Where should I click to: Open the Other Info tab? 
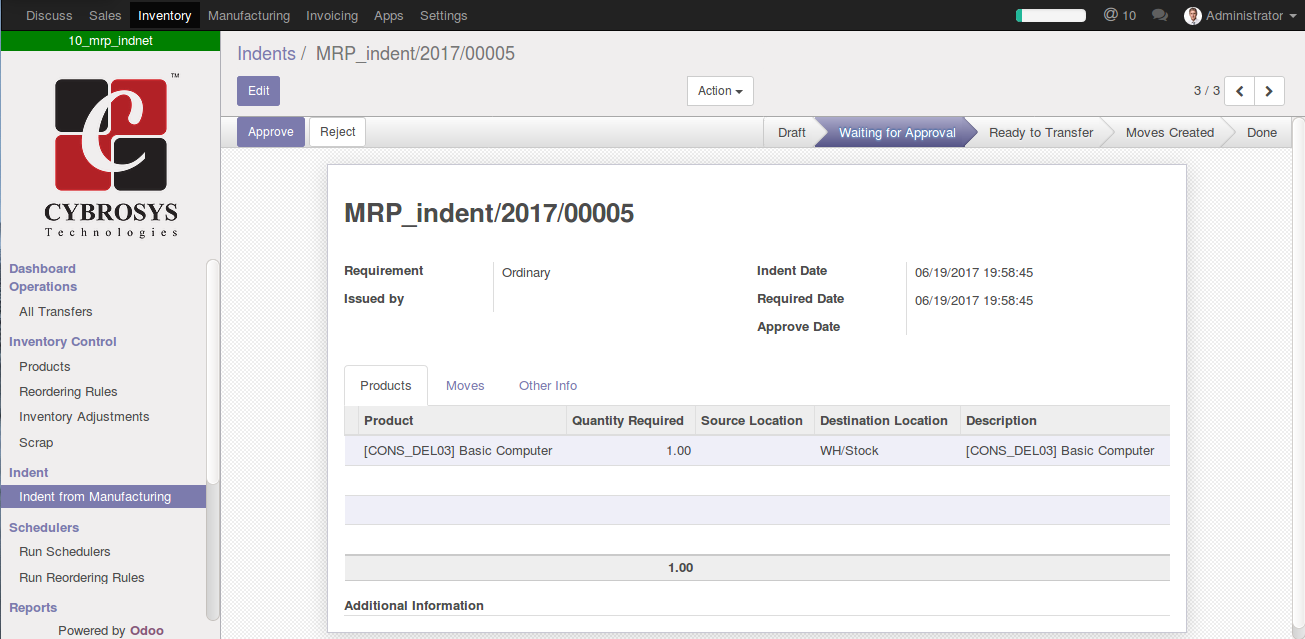[x=547, y=386]
